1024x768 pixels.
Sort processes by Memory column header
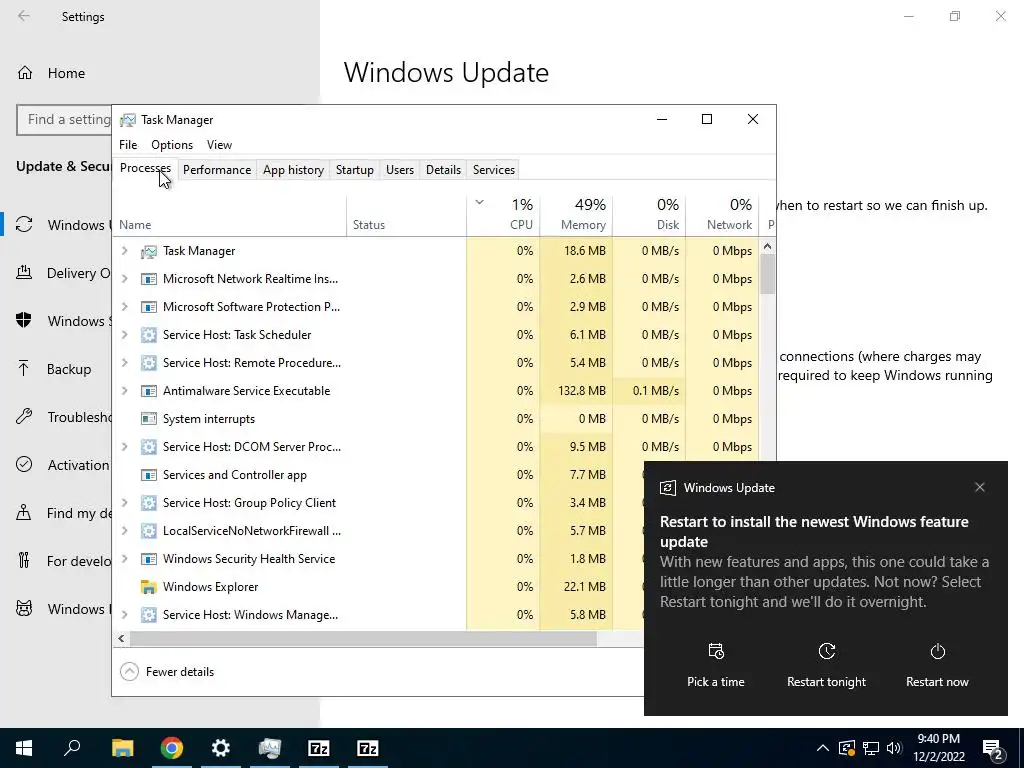click(577, 216)
